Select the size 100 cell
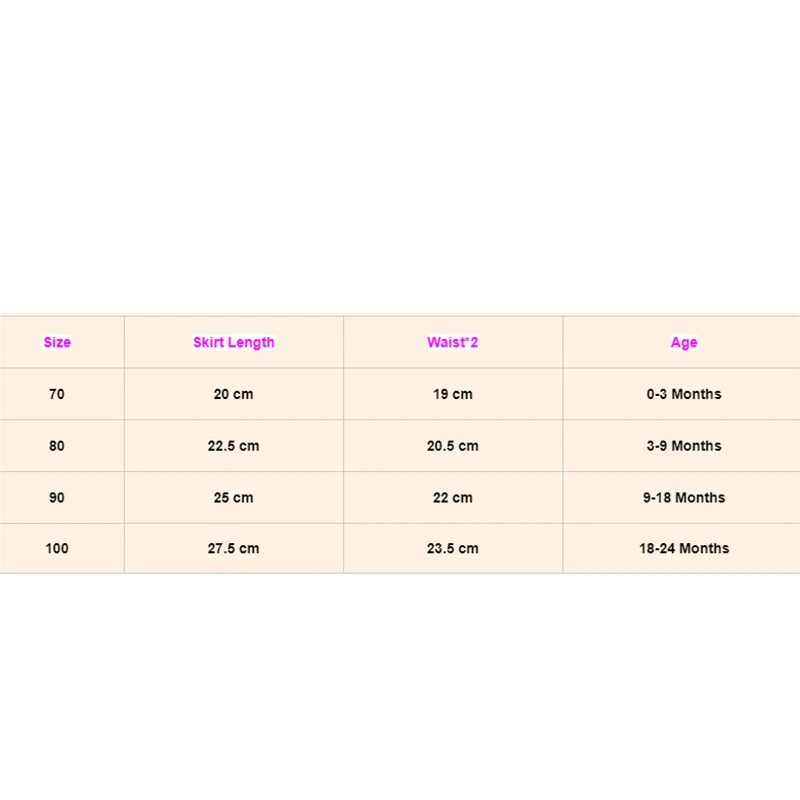800x800 pixels. pos(57,548)
